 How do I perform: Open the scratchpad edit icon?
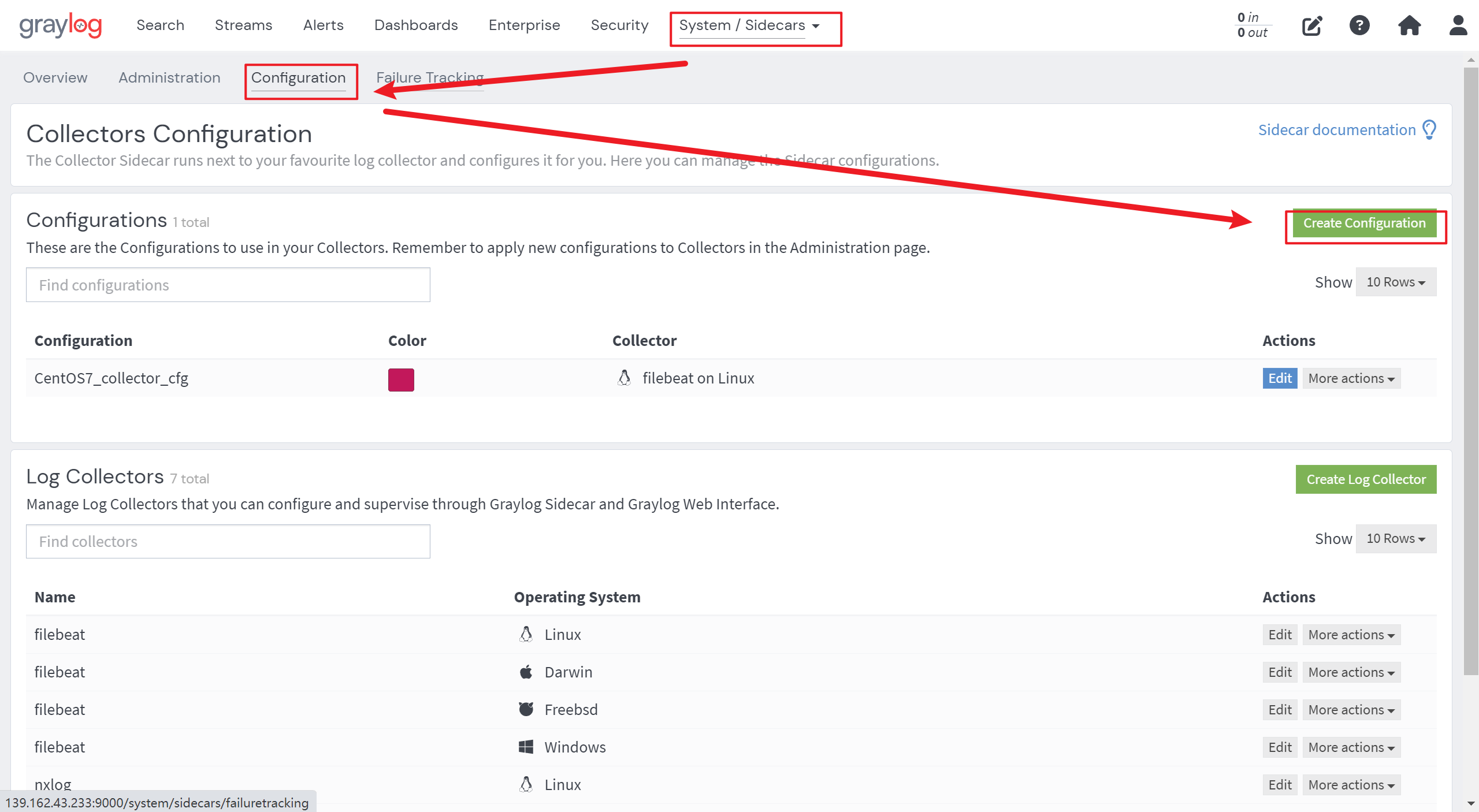pos(1311,25)
